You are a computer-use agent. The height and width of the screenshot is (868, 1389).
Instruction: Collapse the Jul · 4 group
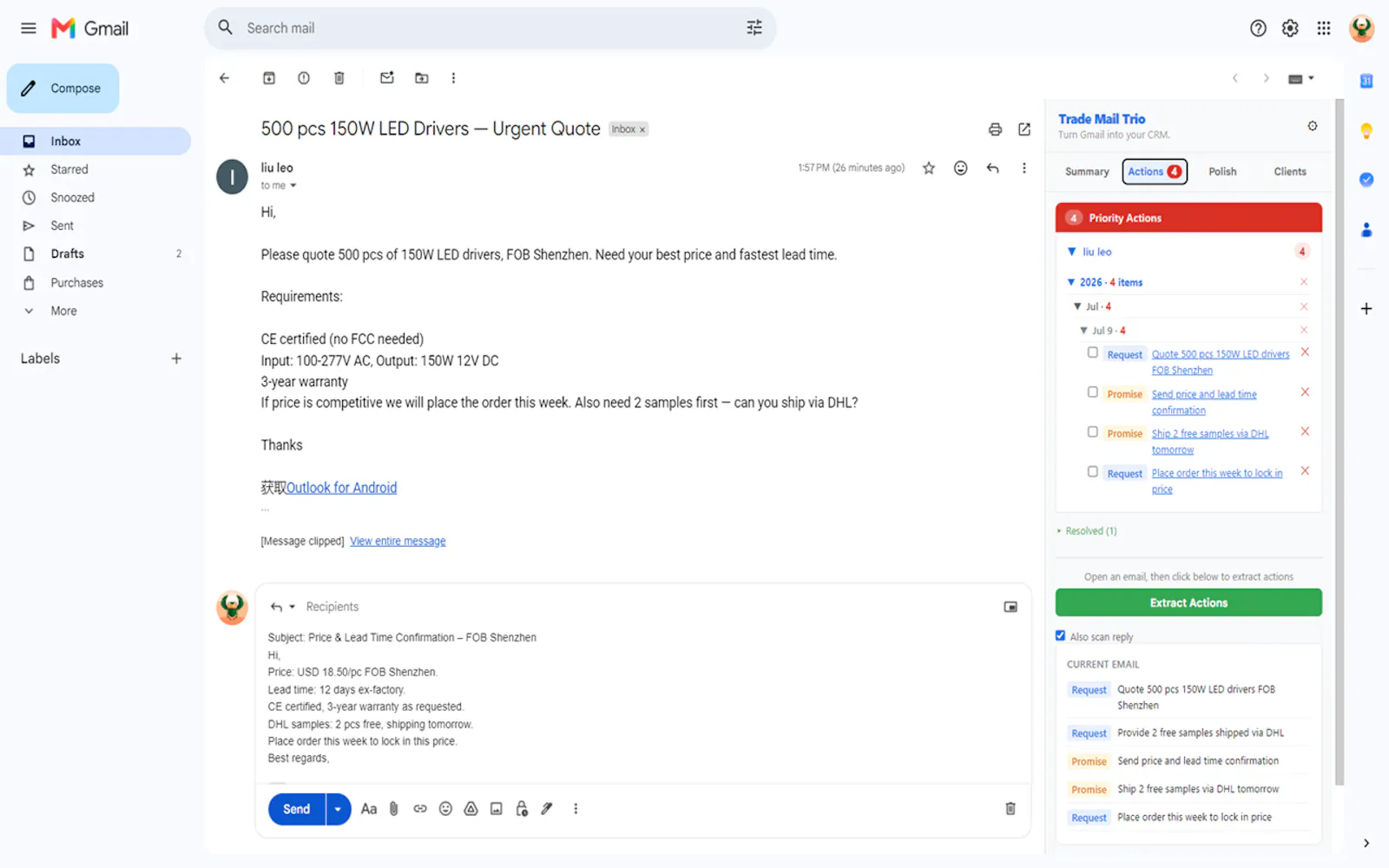1077,306
